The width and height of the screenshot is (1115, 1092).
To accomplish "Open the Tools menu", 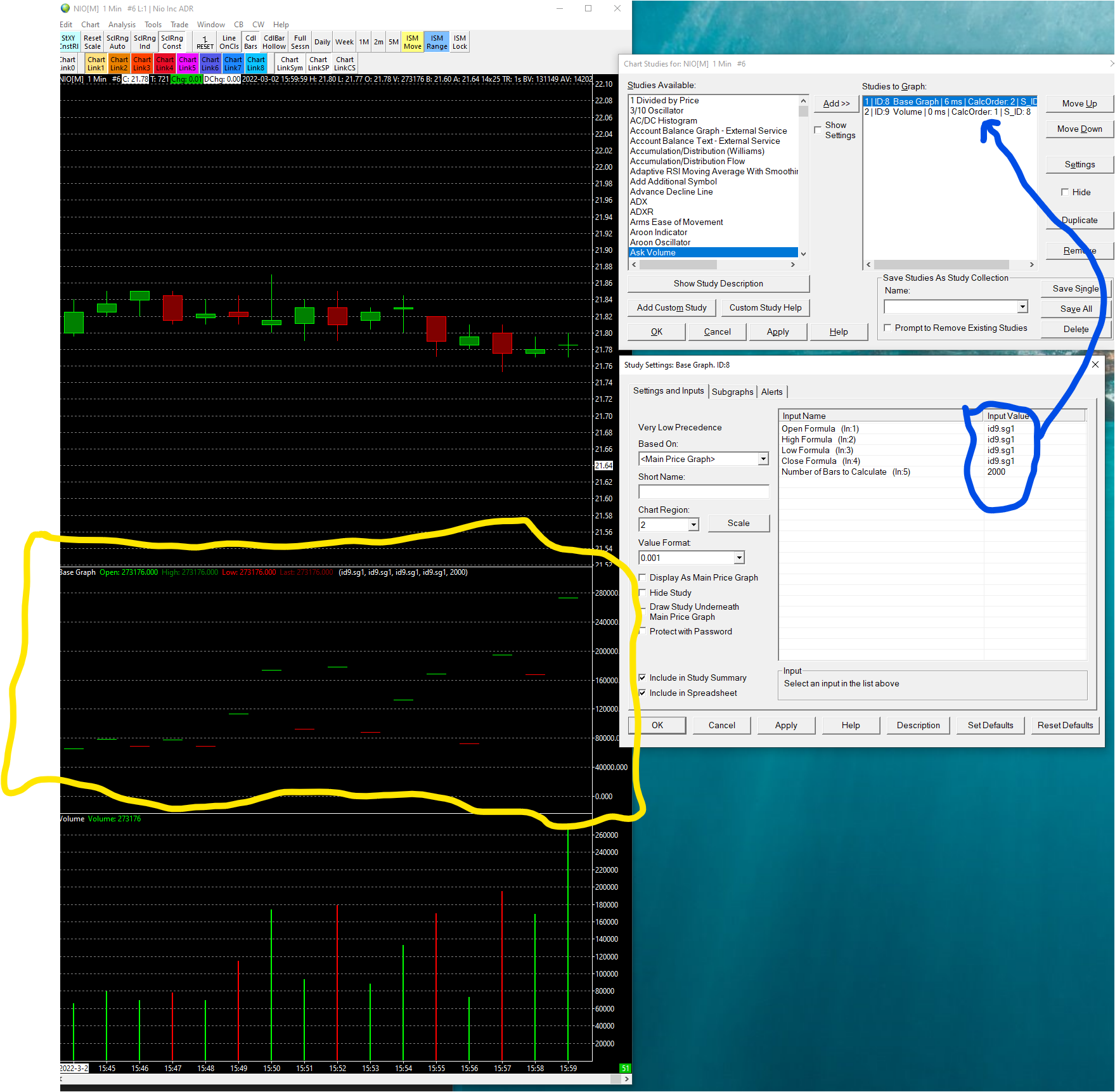I will [153, 25].
